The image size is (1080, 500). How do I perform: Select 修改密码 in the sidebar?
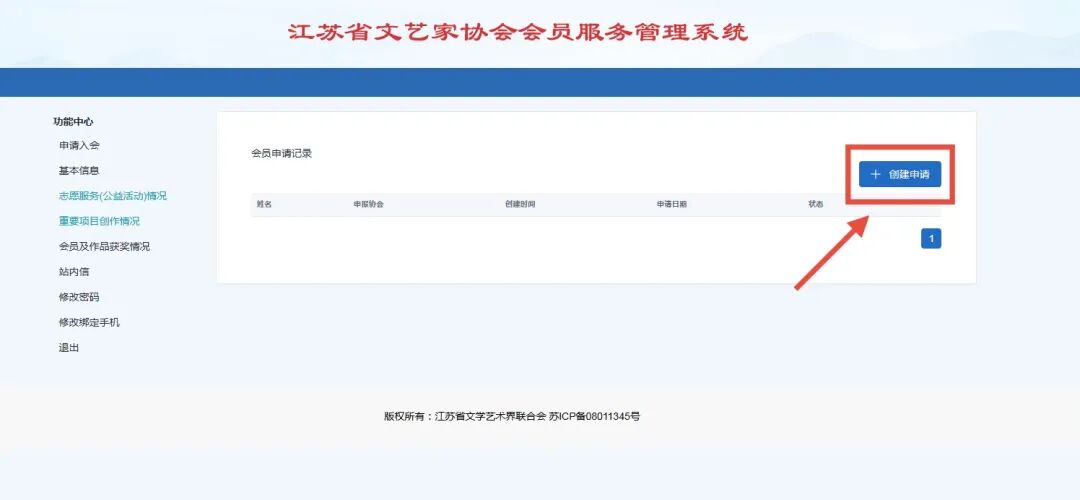79,297
